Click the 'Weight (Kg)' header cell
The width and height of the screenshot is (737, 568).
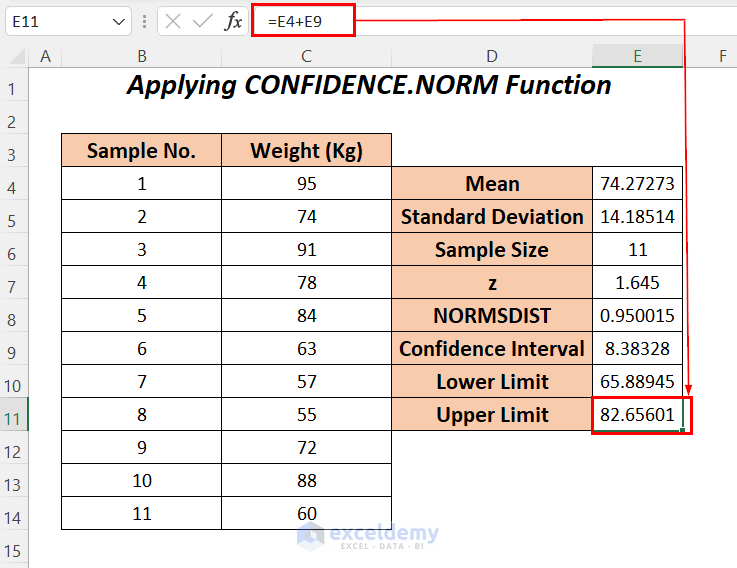(x=306, y=150)
